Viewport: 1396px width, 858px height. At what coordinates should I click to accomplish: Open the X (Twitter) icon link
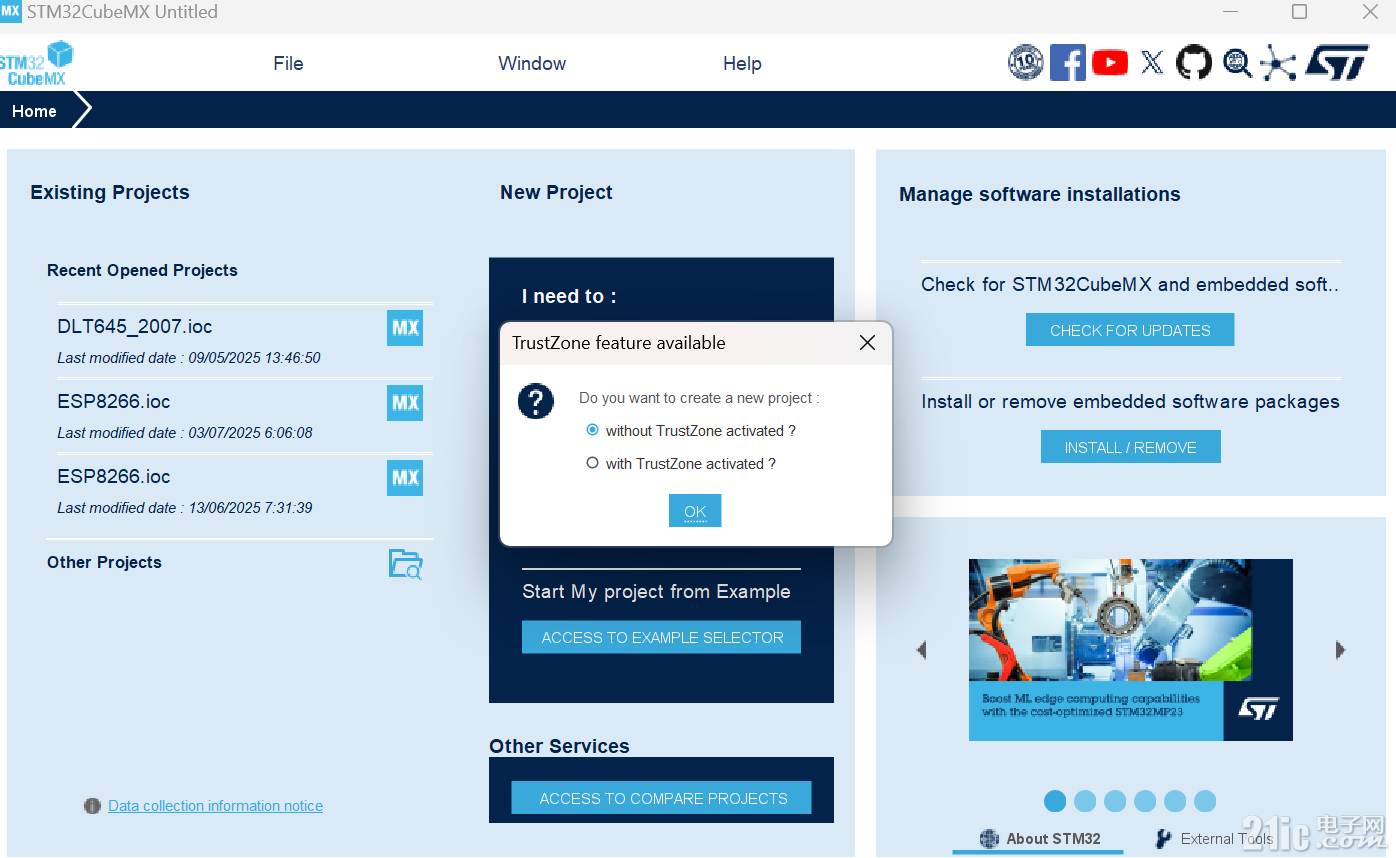[x=1152, y=63]
